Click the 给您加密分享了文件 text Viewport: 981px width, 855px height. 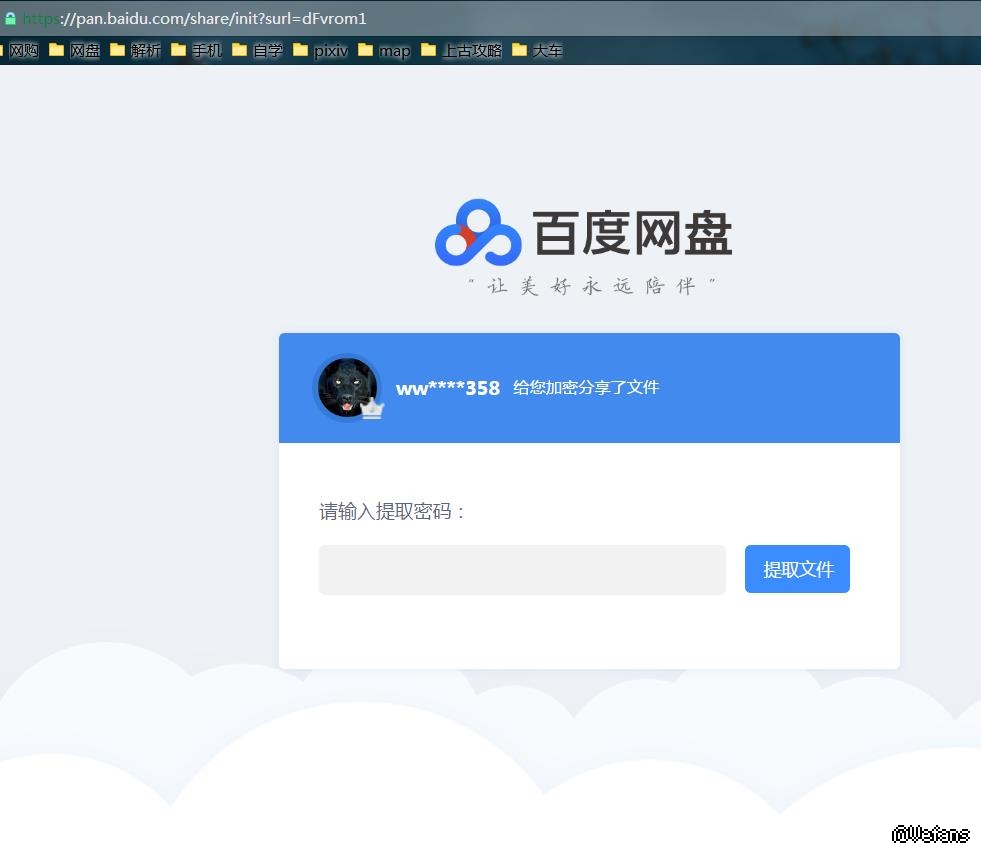[586, 387]
